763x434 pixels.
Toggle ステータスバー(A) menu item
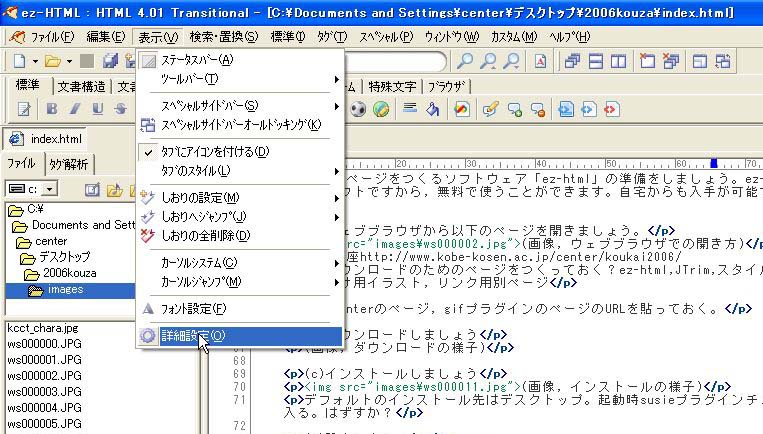[x=240, y=60]
